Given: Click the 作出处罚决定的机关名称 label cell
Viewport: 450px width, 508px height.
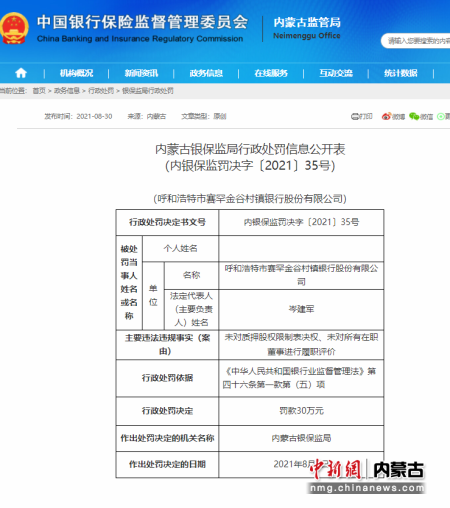Looking at the screenshot, I should point(167,438).
